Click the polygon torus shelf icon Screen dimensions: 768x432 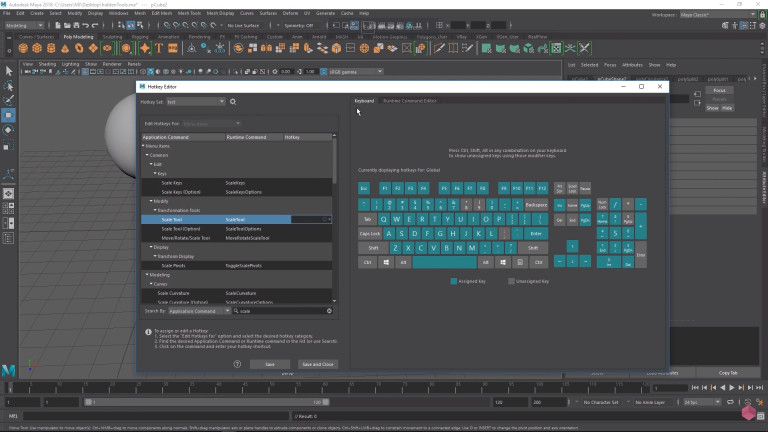[79, 48]
